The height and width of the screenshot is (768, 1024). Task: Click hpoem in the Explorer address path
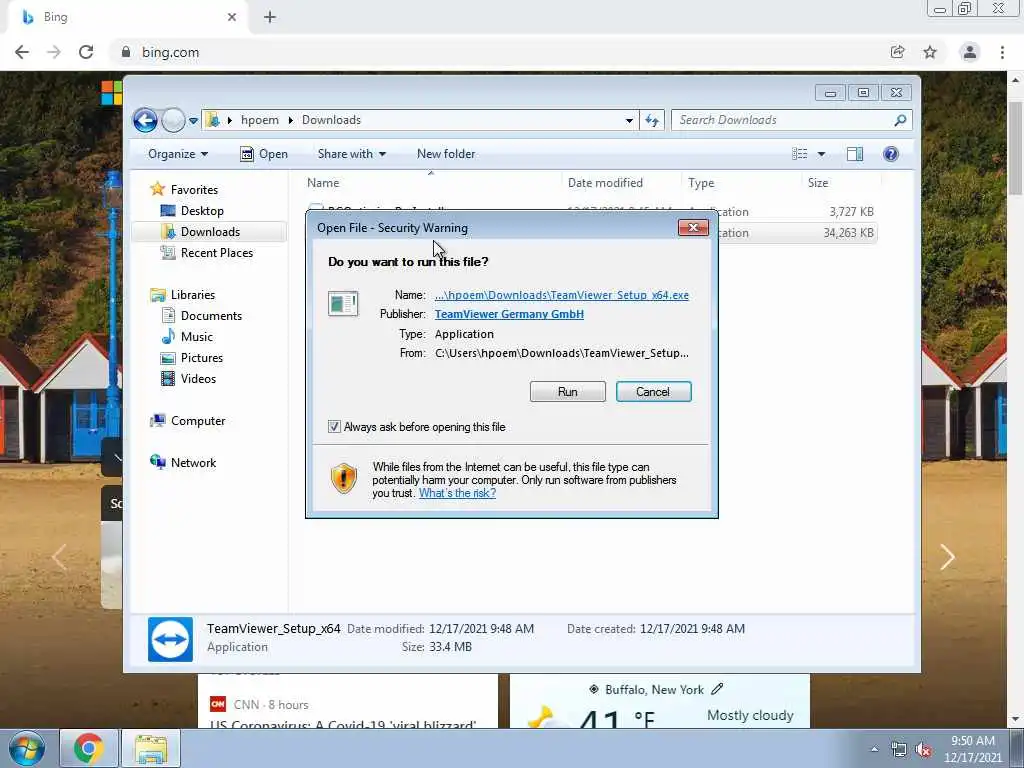click(260, 120)
